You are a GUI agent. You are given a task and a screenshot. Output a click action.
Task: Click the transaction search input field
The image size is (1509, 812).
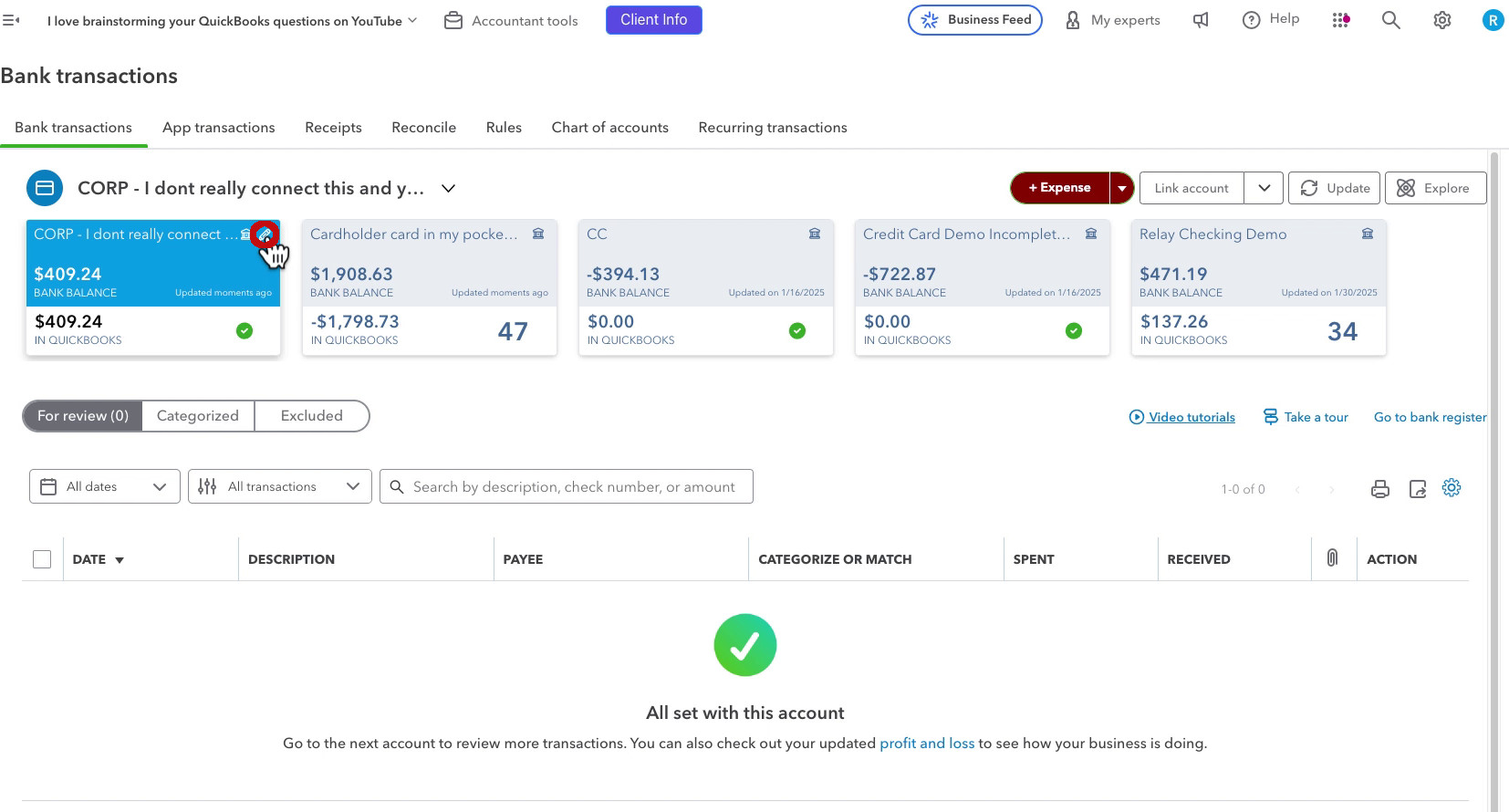pos(567,486)
